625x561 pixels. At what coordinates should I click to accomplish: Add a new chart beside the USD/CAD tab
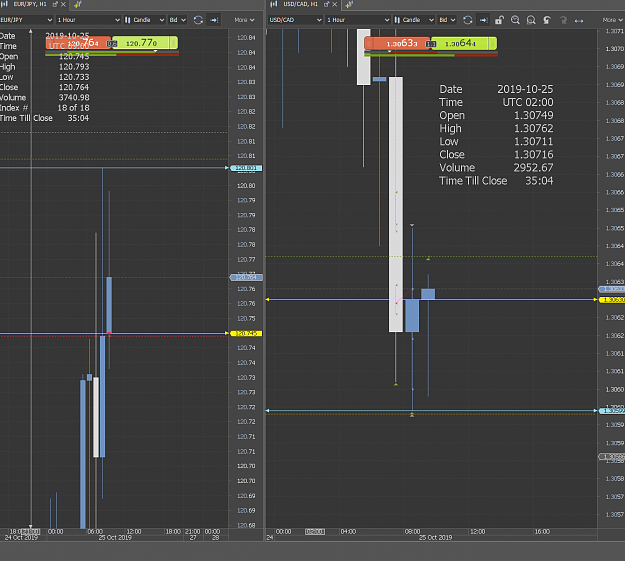click(349, 4)
